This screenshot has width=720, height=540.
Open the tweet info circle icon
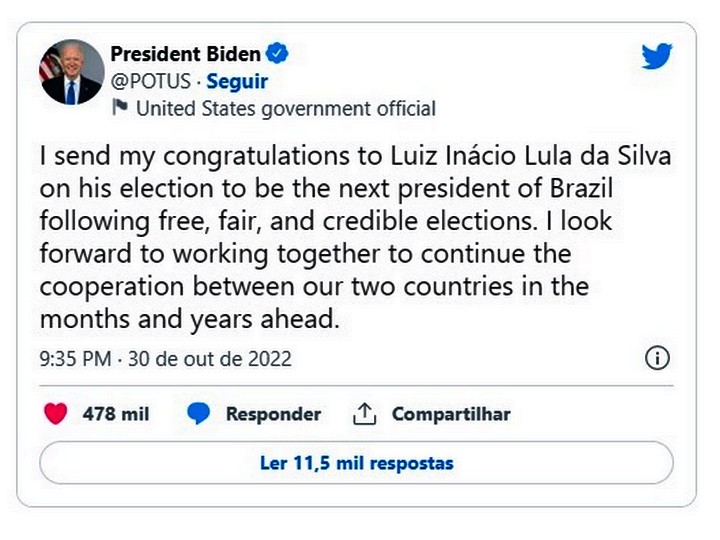click(x=657, y=358)
